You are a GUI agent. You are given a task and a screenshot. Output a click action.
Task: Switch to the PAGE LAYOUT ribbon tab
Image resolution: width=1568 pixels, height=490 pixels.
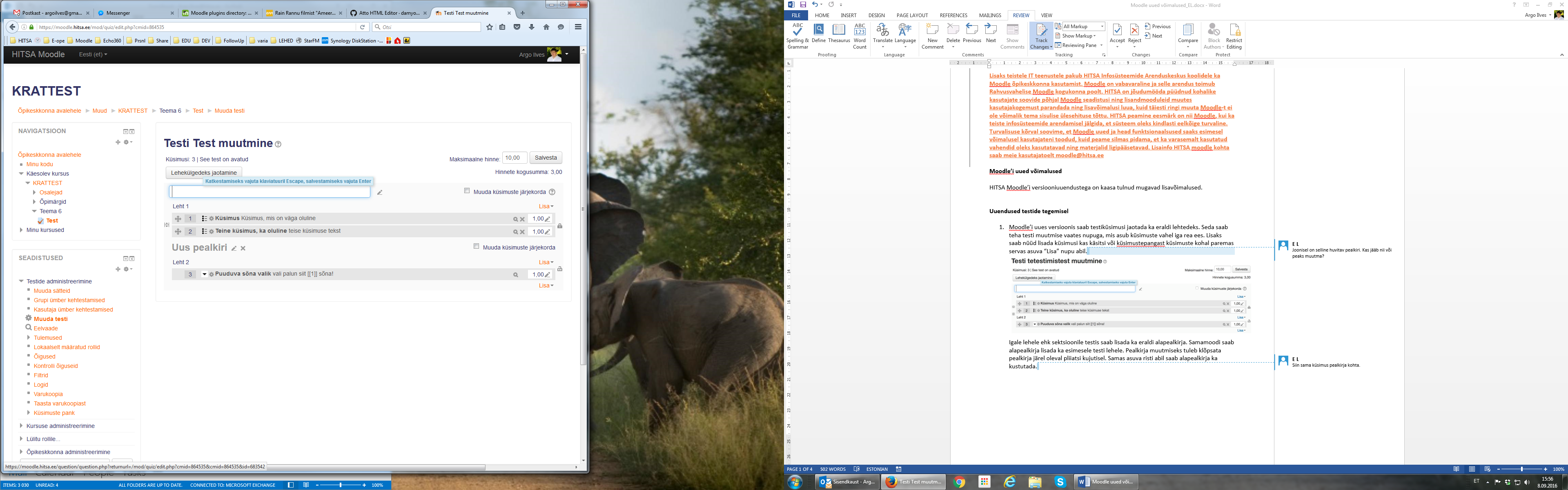click(912, 15)
